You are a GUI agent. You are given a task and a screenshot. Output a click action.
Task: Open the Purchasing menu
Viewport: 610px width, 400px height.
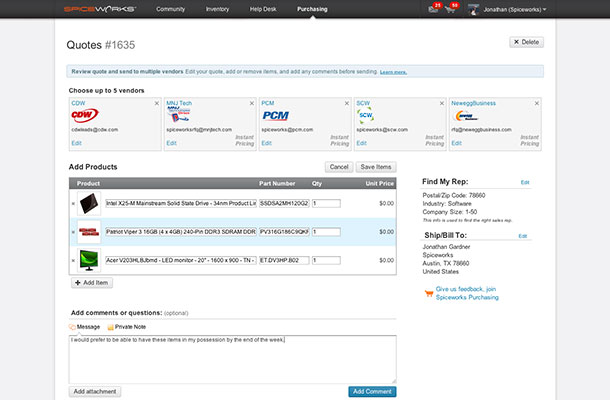point(312,9)
